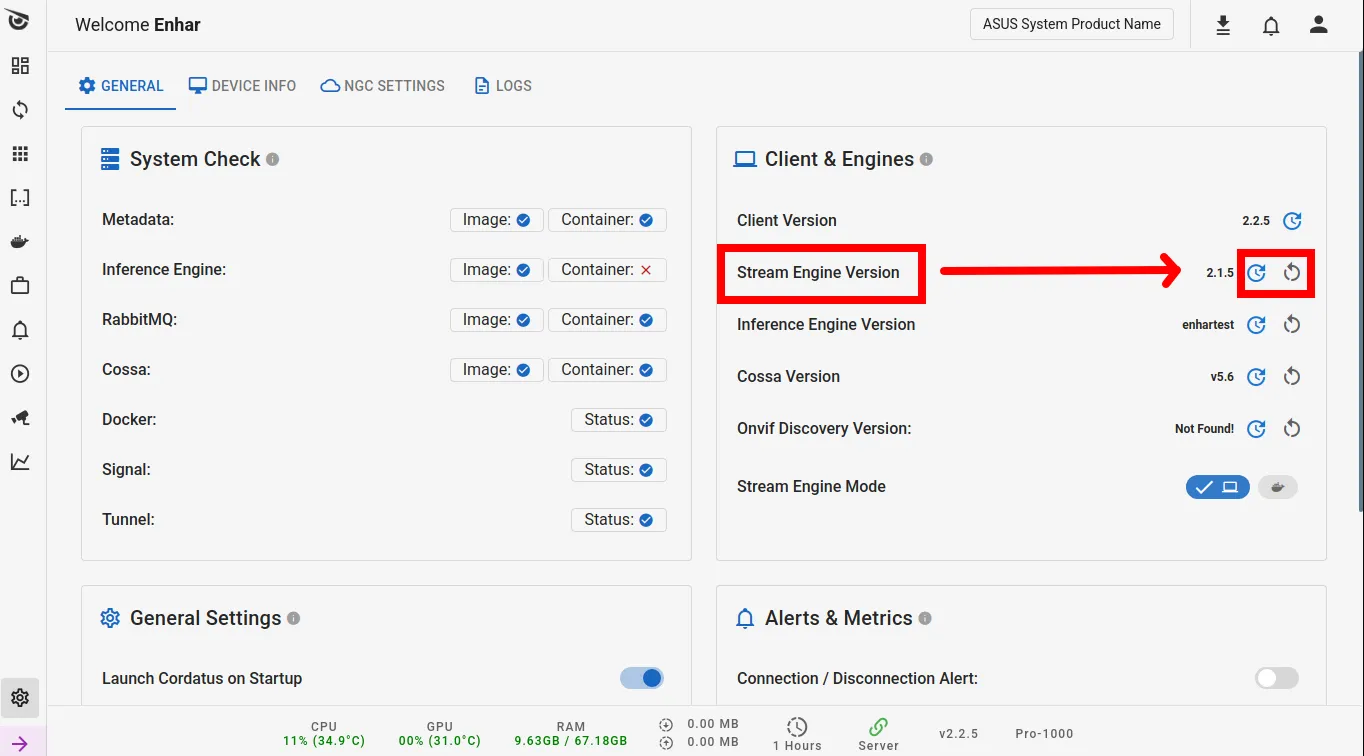Click the Inference Engine Container status chip
The height and width of the screenshot is (756, 1364).
pyautogui.click(x=607, y=270)
